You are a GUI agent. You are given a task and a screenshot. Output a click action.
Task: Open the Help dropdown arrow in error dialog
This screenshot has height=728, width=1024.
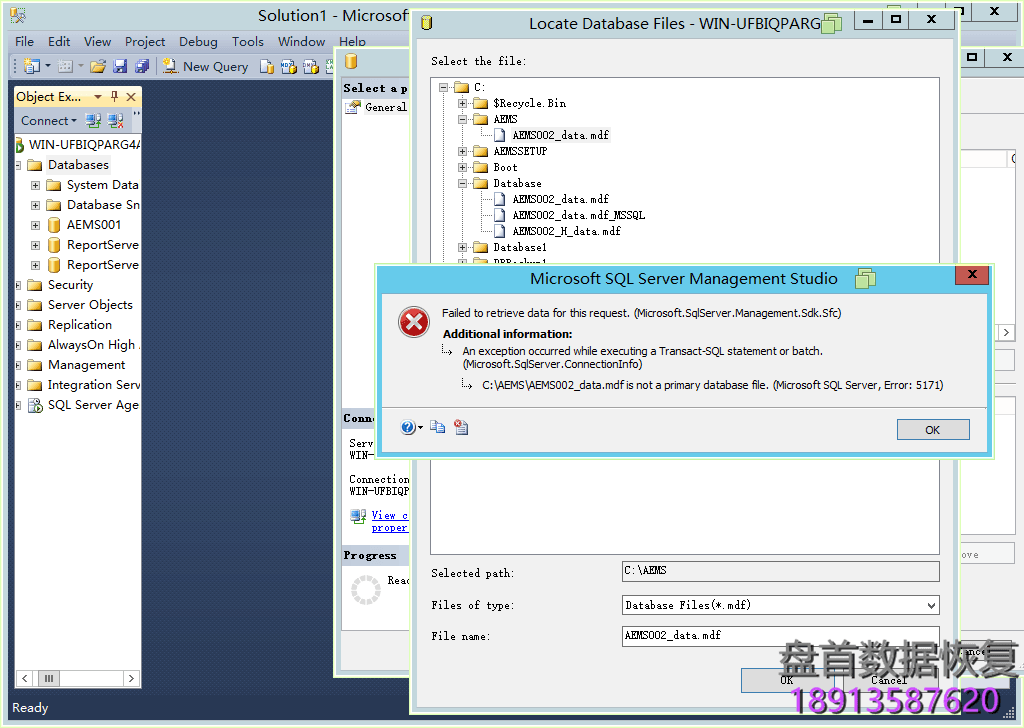[420, 428]
